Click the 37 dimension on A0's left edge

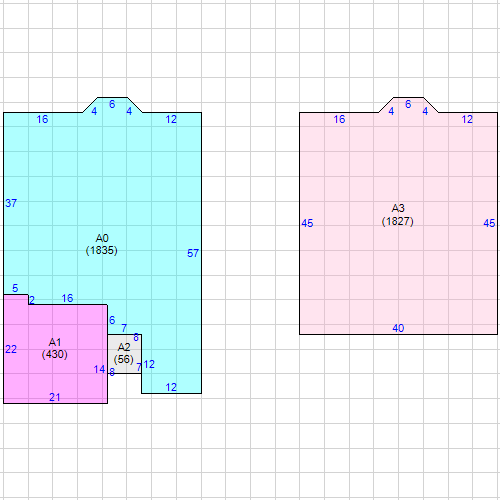(11, 203)
